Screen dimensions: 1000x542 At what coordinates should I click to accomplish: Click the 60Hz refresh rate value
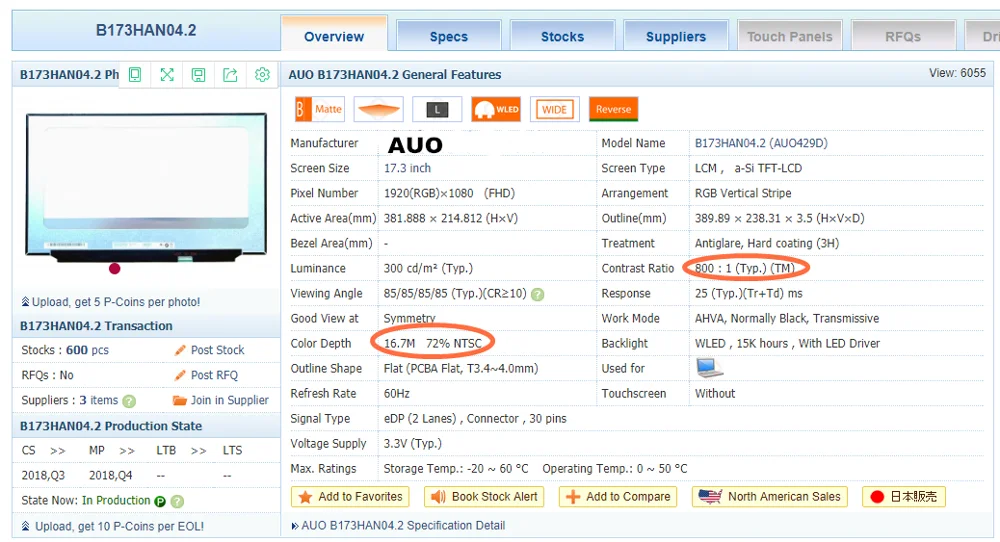coord(397,393)
